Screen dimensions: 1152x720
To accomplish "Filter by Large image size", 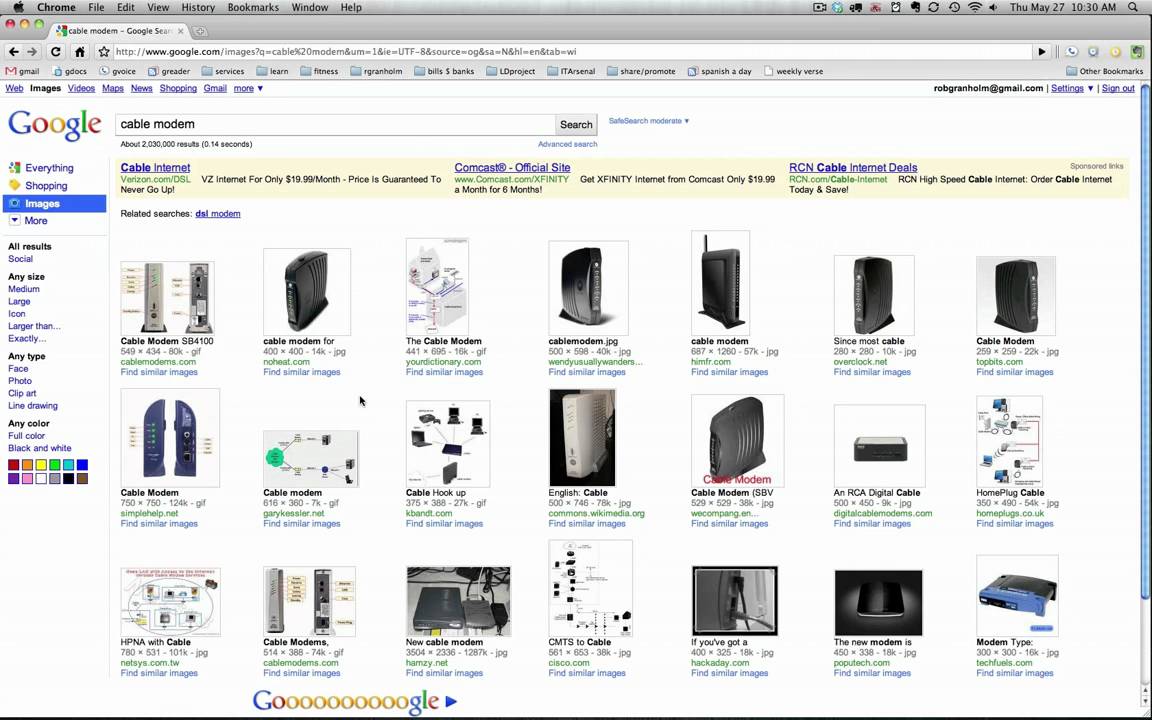I will point(19,301).
